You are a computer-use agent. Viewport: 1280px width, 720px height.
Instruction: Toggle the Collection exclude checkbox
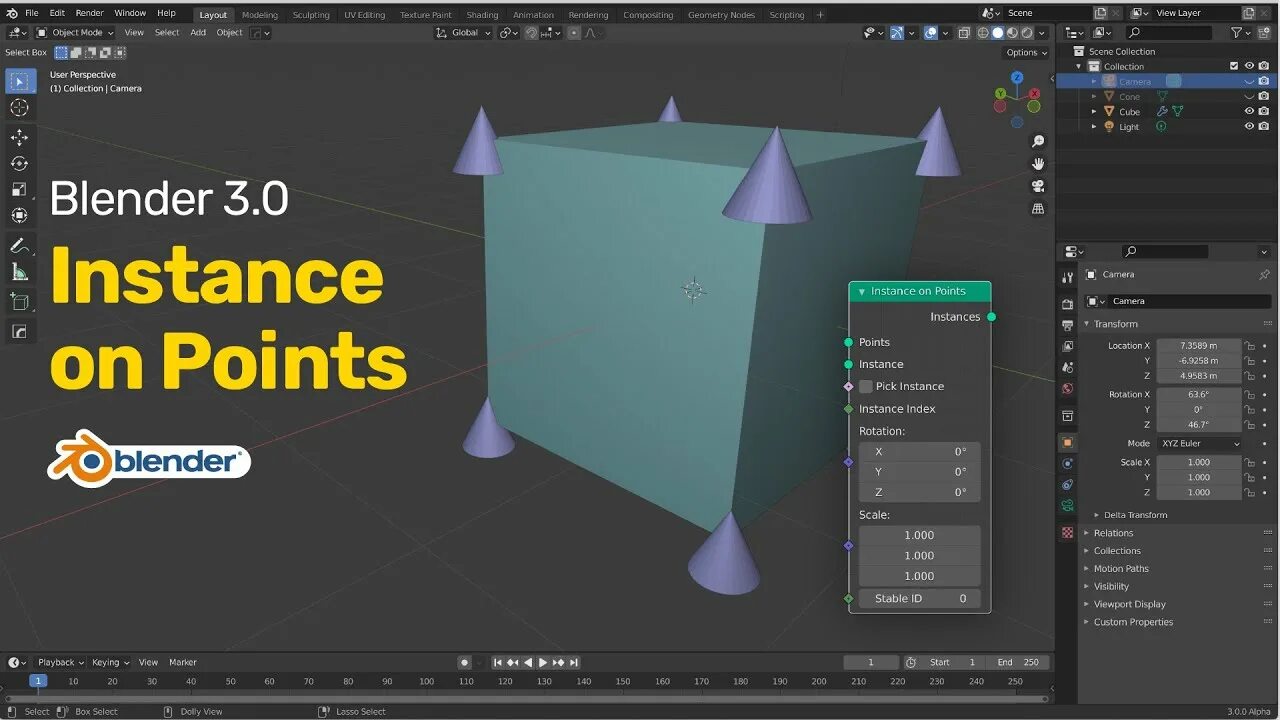click(1234, 66)
